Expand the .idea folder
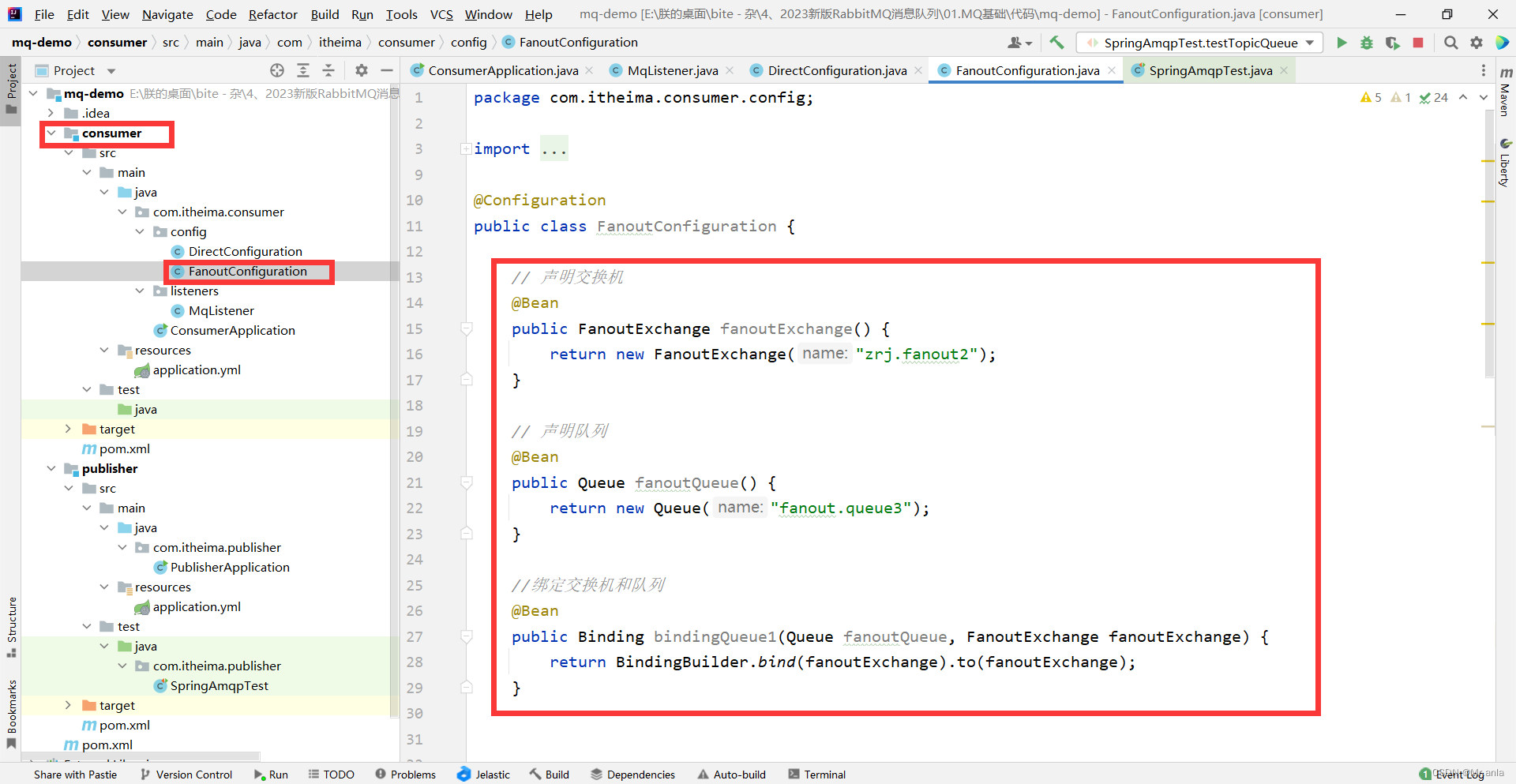 51,113
